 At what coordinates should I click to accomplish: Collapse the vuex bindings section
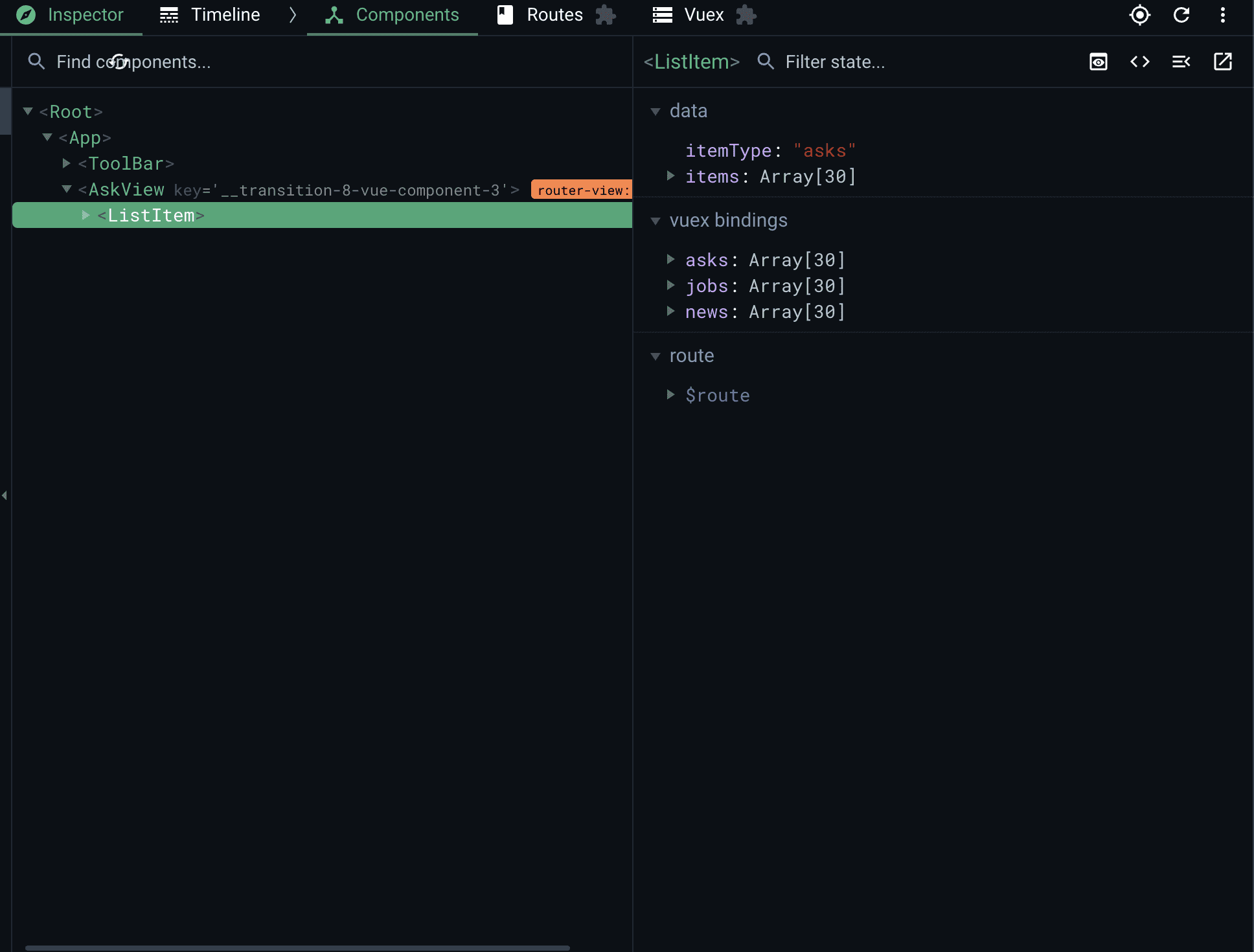pos(655,221)
